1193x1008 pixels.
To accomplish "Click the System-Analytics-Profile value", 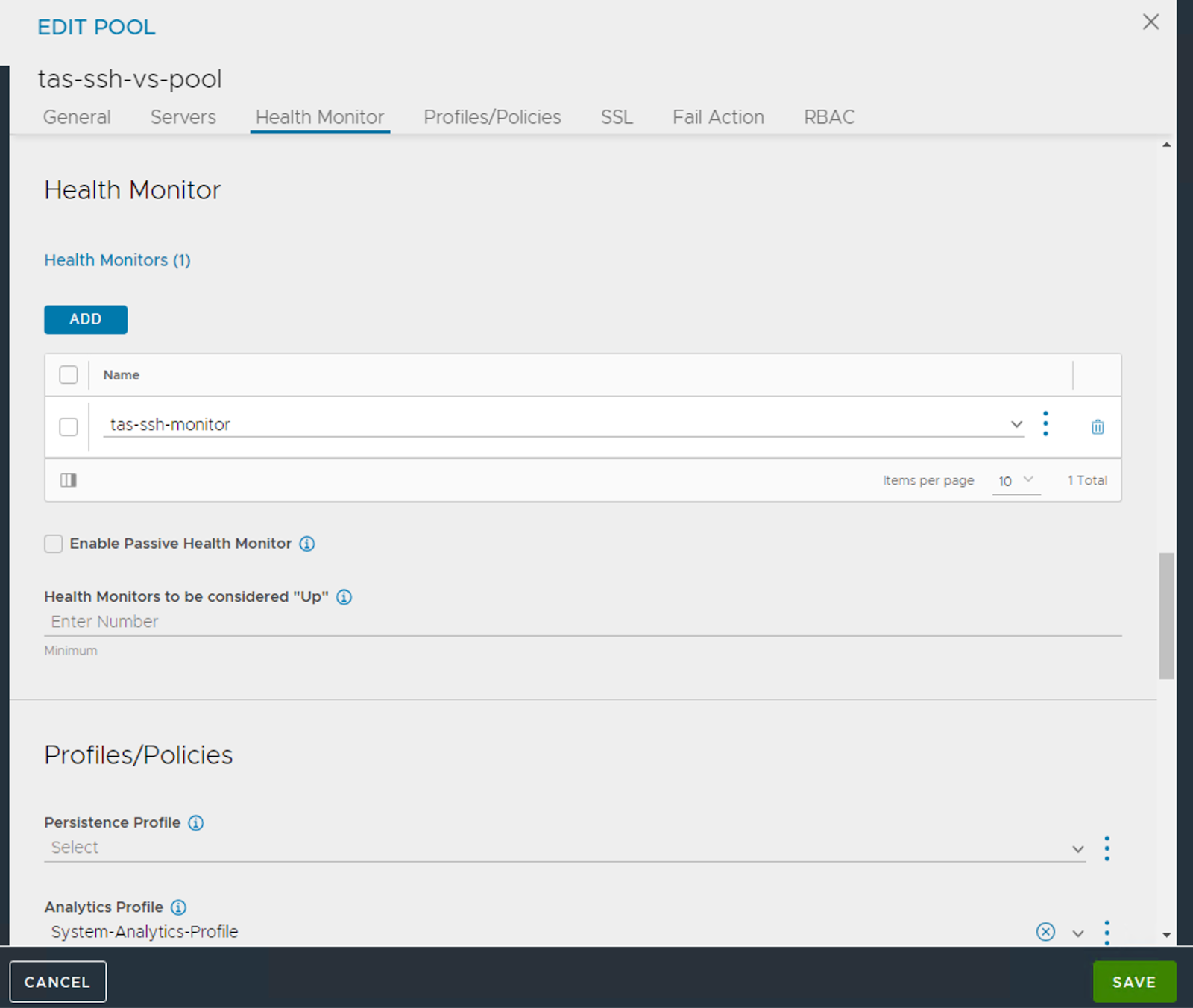I will 145,932.
